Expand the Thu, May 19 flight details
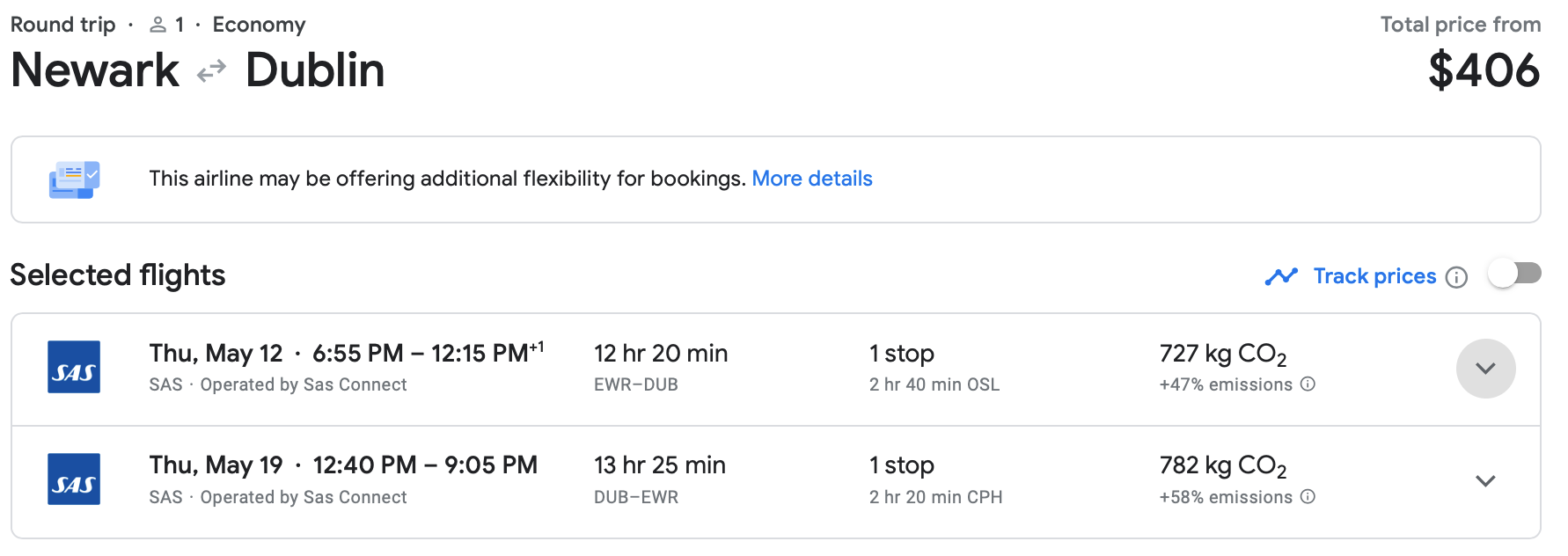Screen dimensions: 1568x556 coord(1485,481)
